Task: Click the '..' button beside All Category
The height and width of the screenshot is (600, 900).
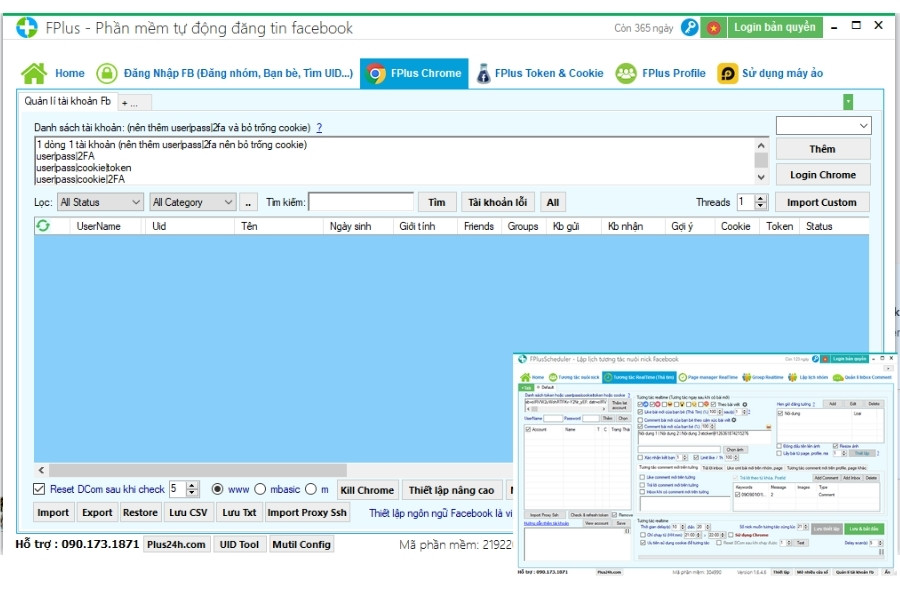Action: point(248,202)
